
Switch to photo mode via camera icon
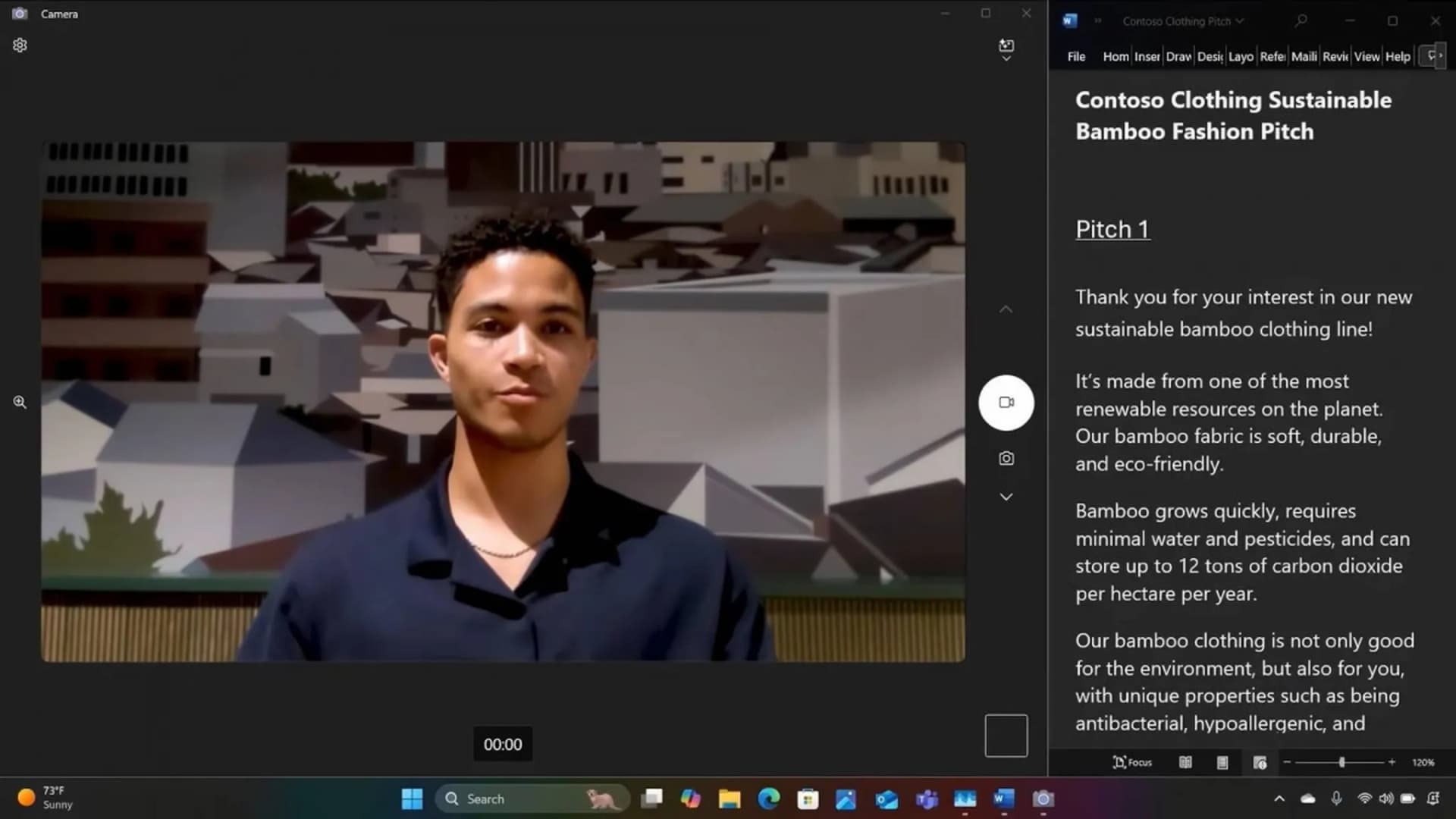1006,458
